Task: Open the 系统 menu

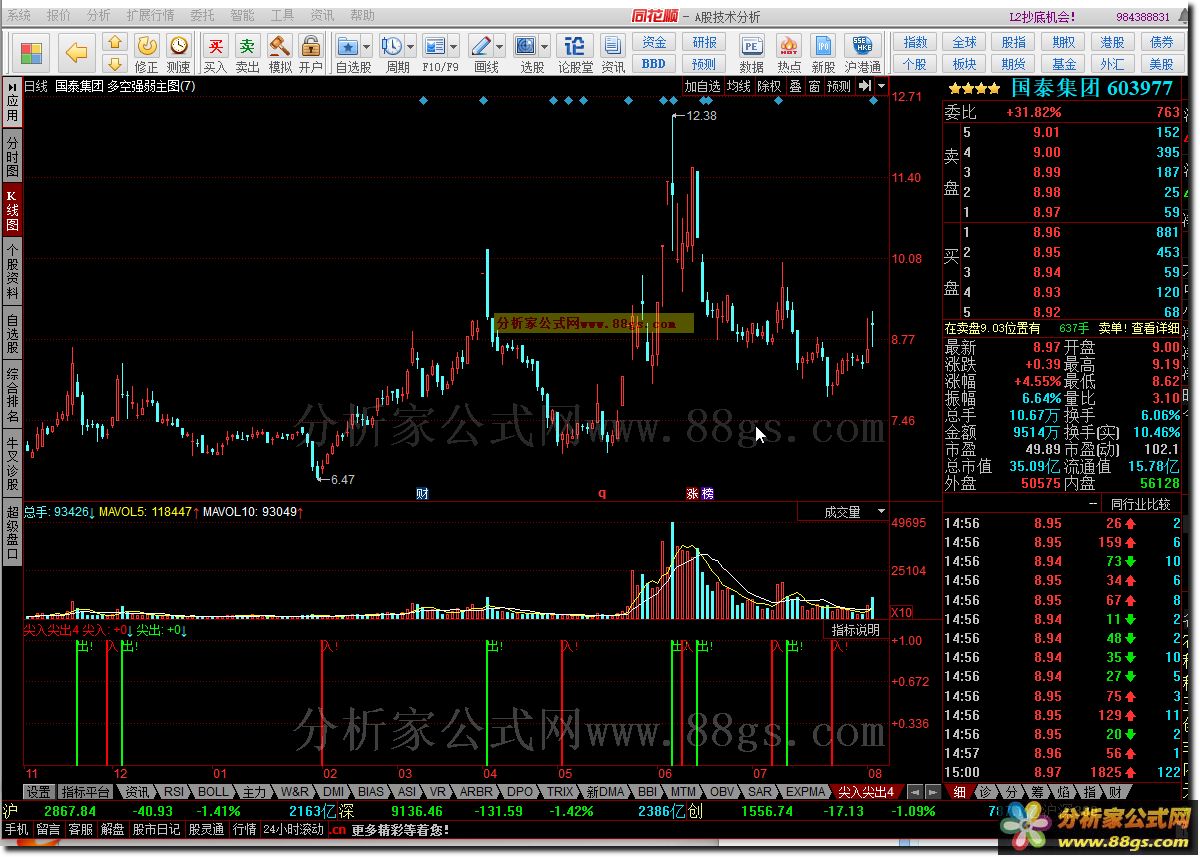Action: [19, 16]
